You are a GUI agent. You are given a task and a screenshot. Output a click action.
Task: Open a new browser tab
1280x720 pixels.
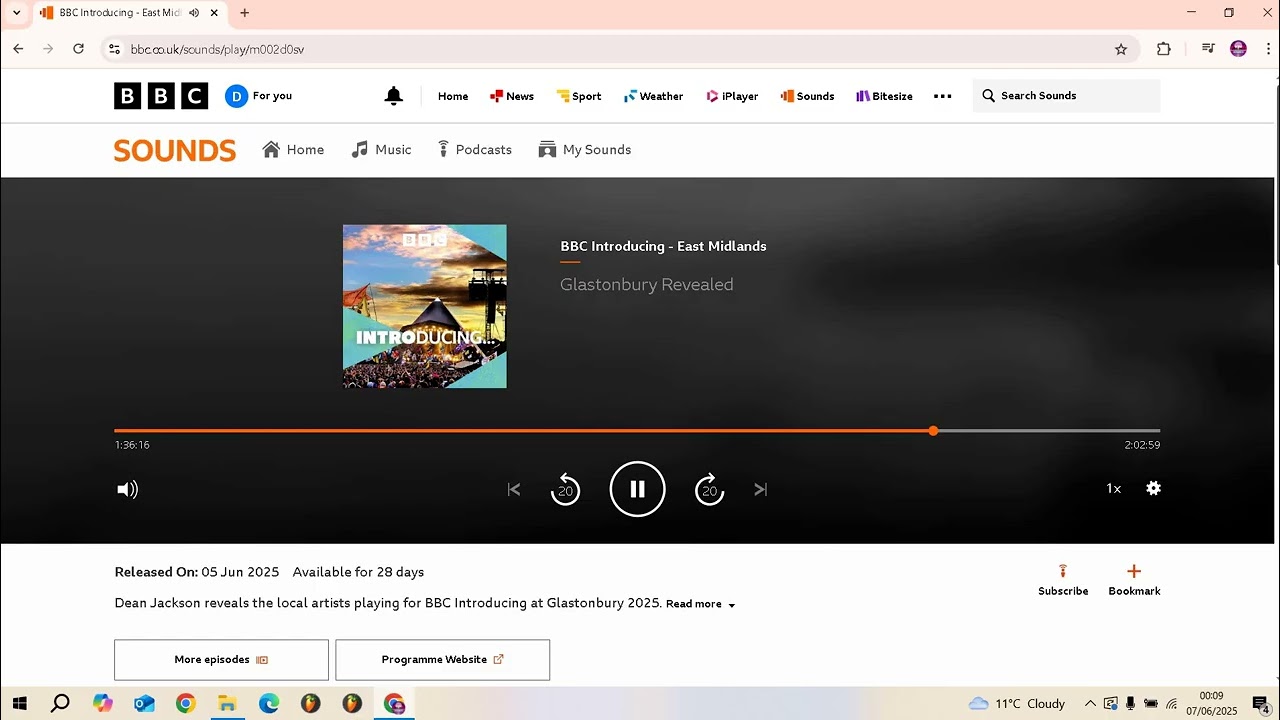click(x=244, y=13)
